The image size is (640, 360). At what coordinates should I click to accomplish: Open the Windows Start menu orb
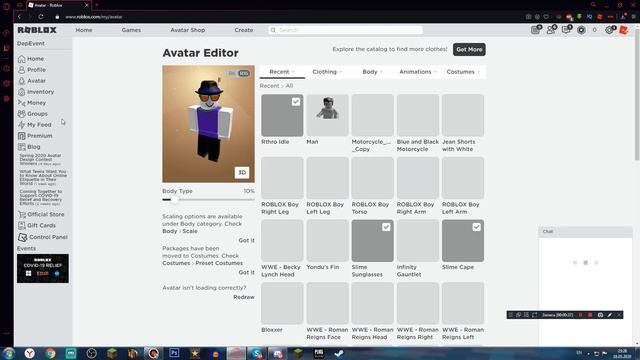(x=9, y=353)
